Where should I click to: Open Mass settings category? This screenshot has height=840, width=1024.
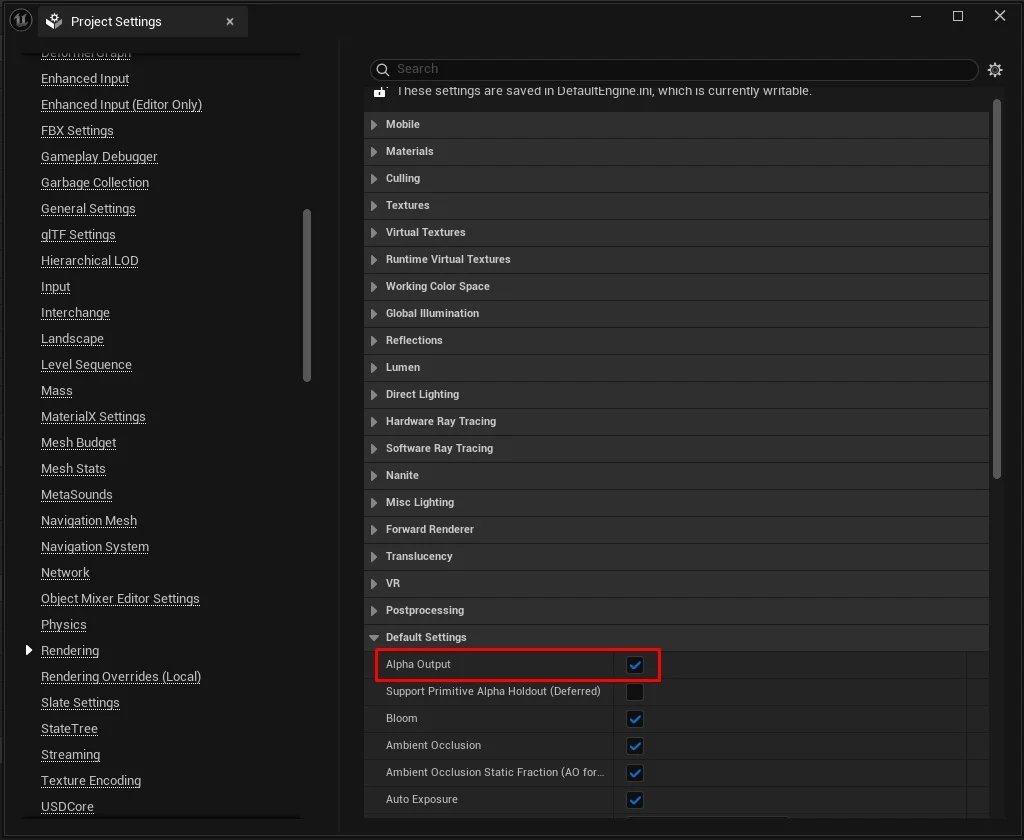[57, 391]
